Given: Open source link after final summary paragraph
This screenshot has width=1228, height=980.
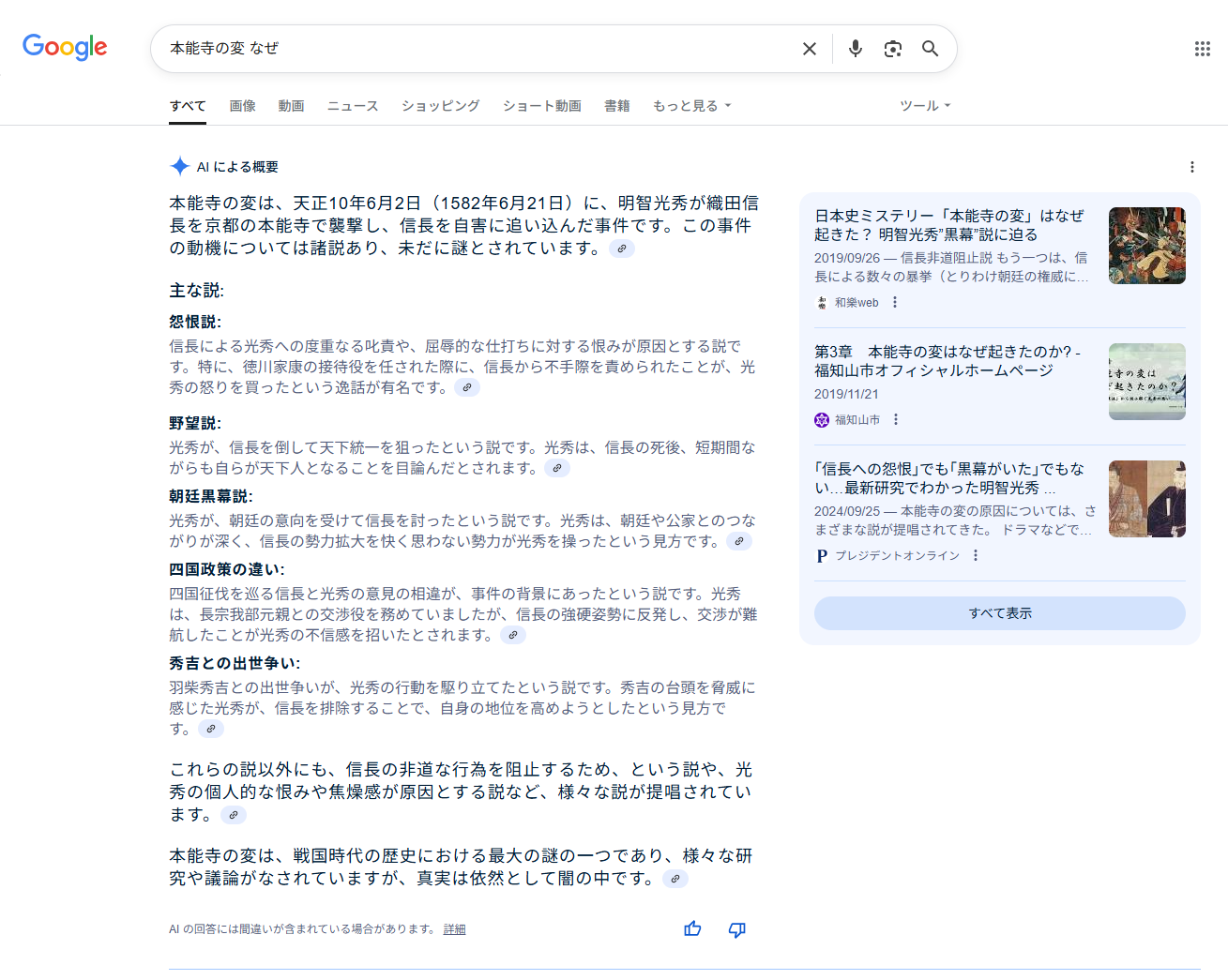Looking at the screenshot, I should coord(675,879).
